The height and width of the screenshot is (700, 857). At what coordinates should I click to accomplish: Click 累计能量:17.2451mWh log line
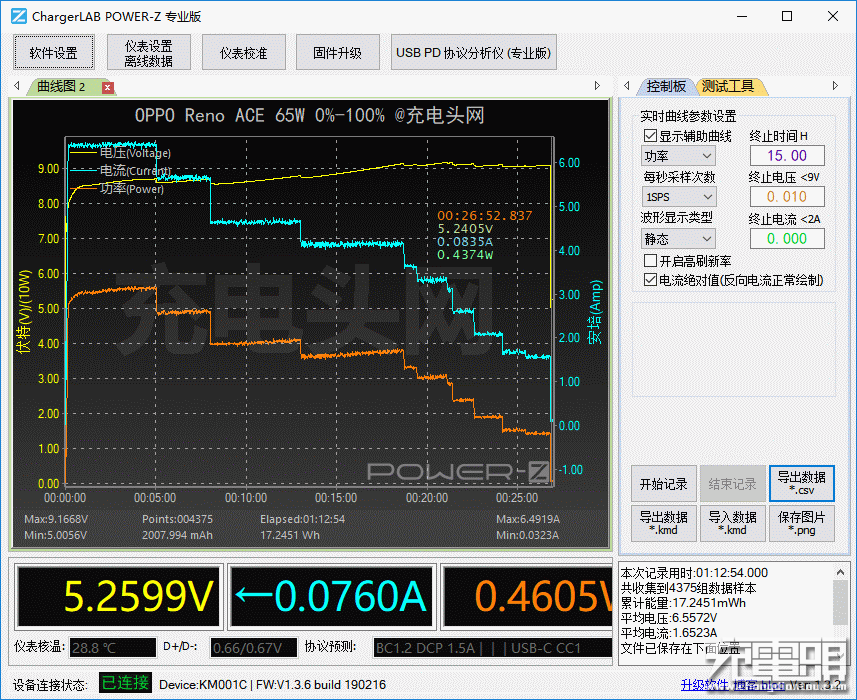pyautogui.click(x=683, y=603)
